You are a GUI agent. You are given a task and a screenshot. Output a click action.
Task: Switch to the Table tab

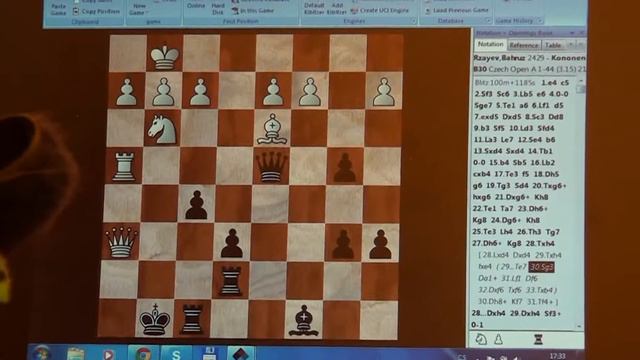tap(553, 45)
